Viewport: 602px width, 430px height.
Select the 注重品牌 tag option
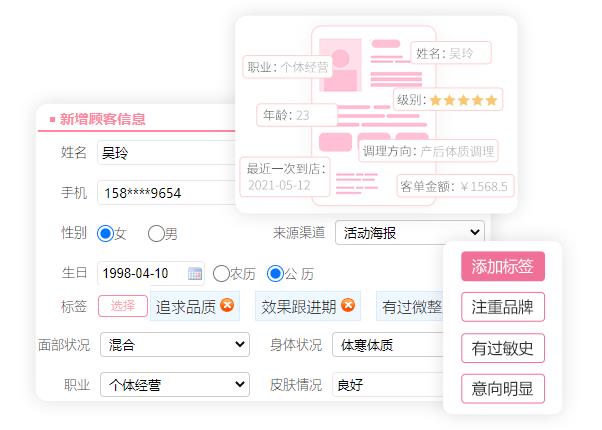(502, 307)
